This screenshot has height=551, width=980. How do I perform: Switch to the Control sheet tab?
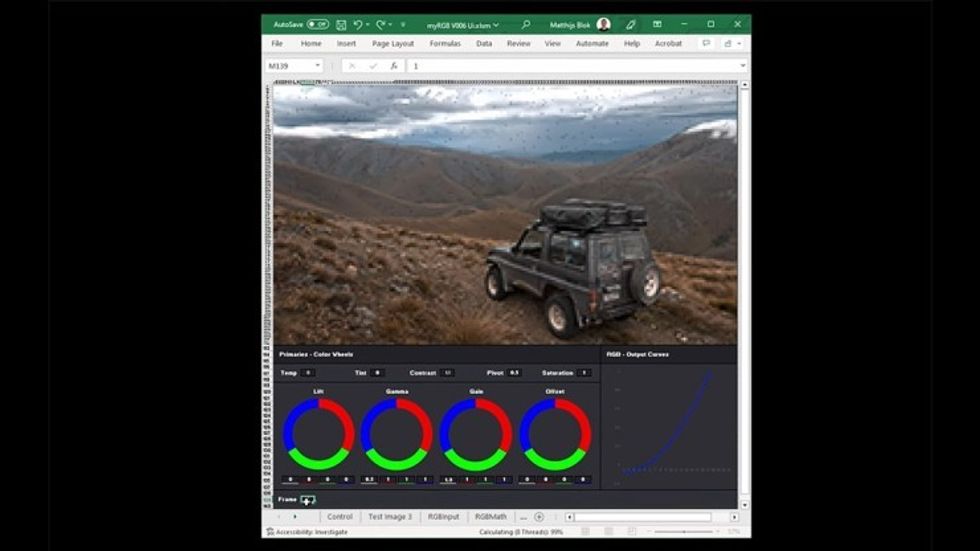tap(339, 517)
